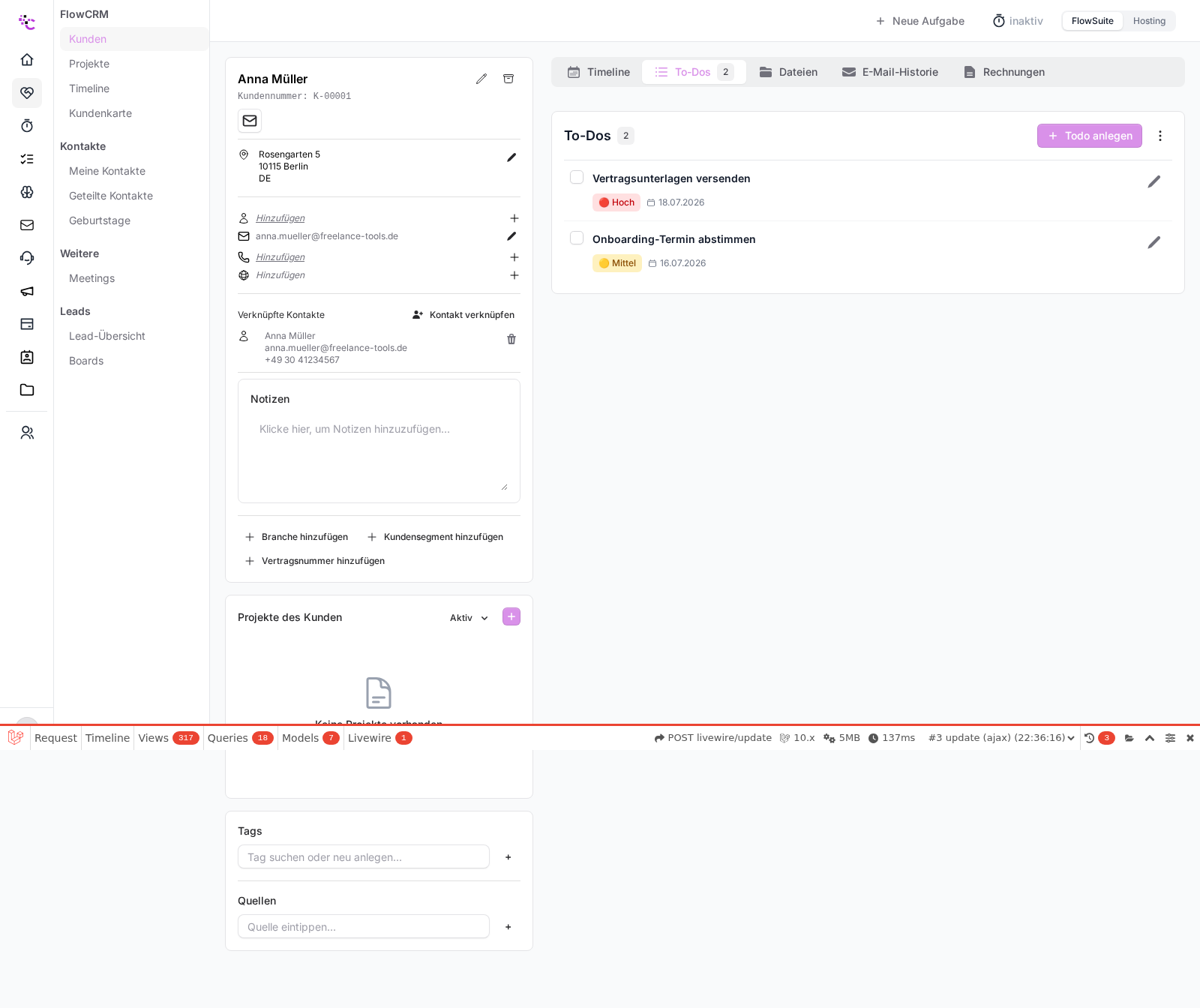Add a website with plus icon
1200x1008 pixels.
coord(514,275)
